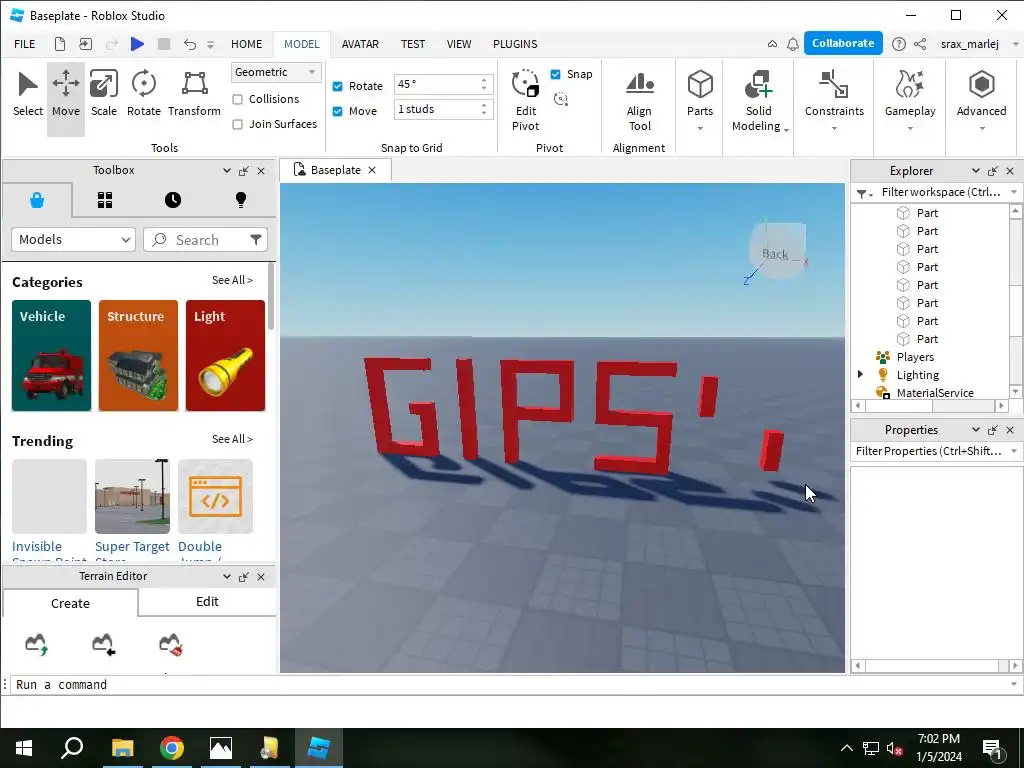The image size is (1024, 768).
Task: Open Chrome from the taskbar
Action: coord(172,748)
